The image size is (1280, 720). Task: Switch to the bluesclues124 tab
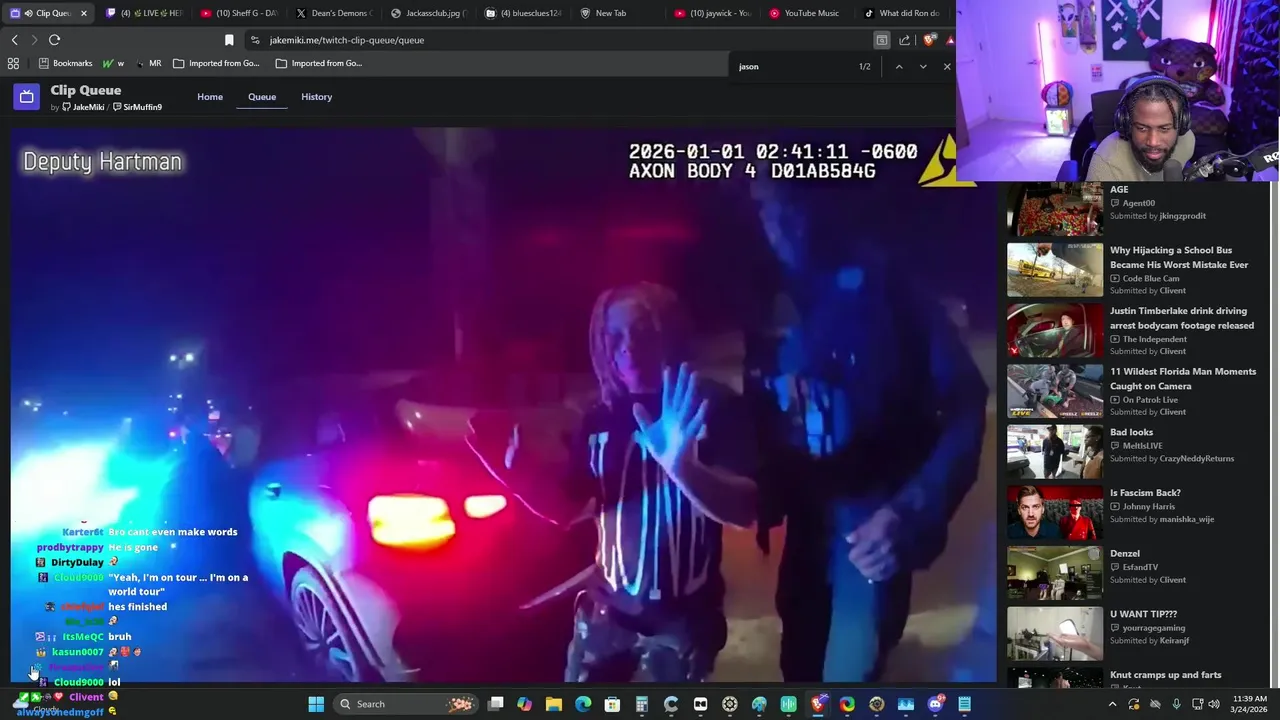click(523, 13)
